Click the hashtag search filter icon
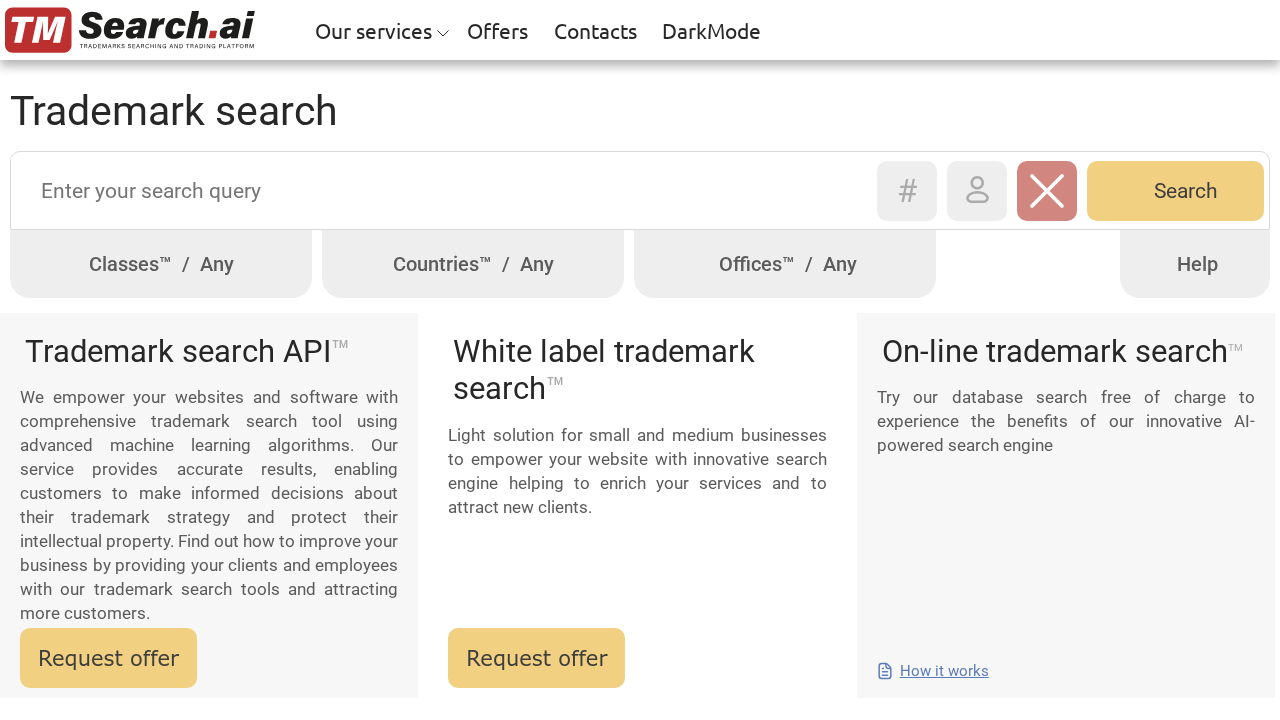This screenshot has width=1280, height=720. point(906,190)
